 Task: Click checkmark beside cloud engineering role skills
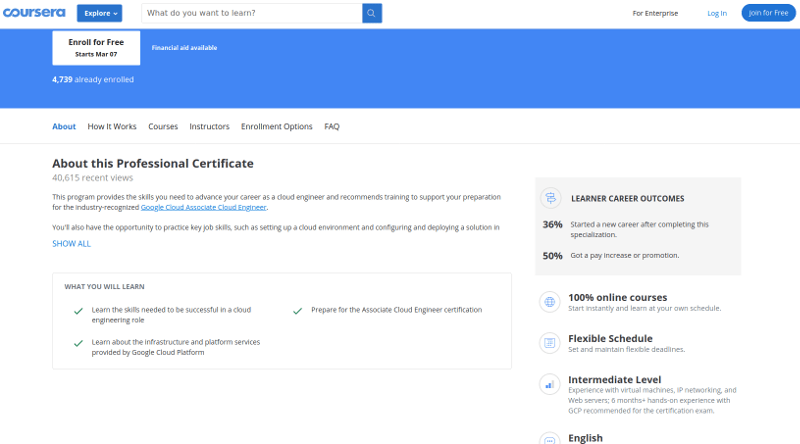coord(78,311)
